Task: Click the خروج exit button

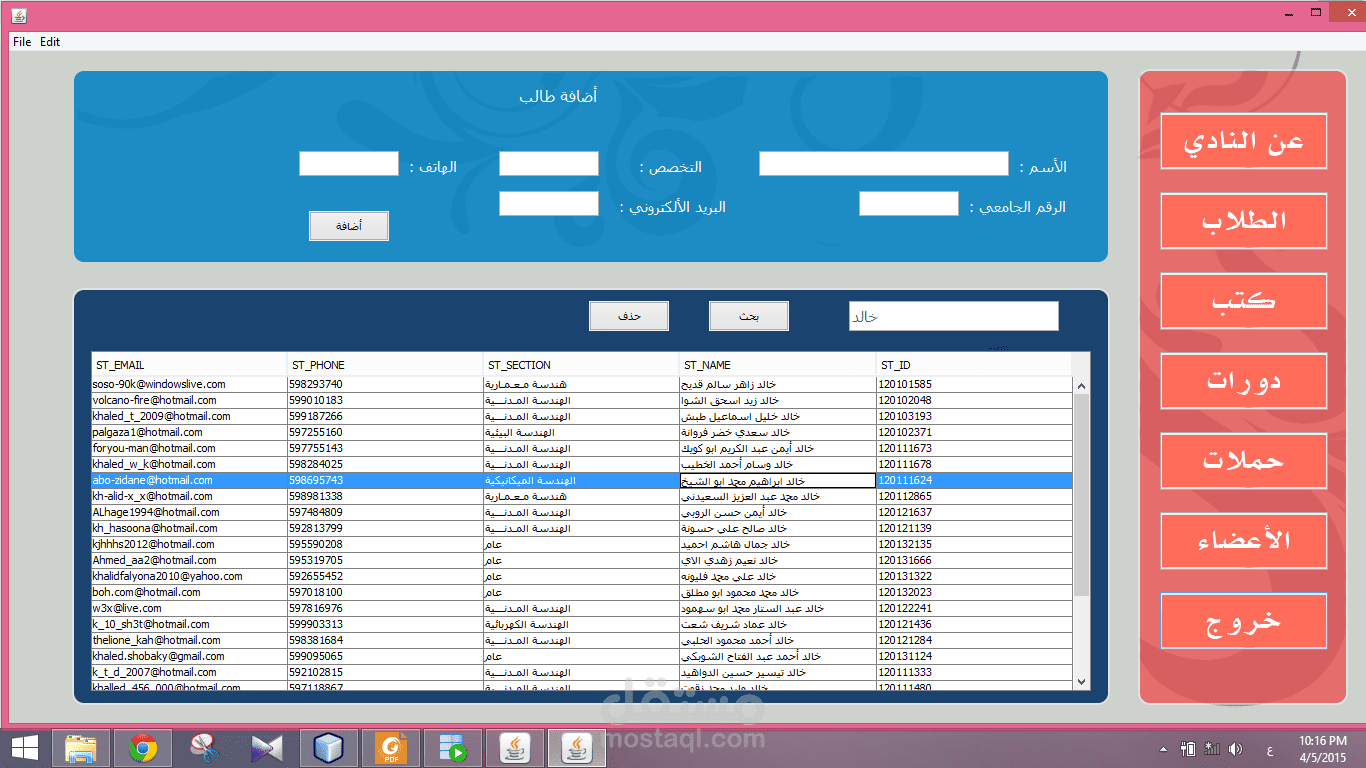Action: pos(1244,621)
